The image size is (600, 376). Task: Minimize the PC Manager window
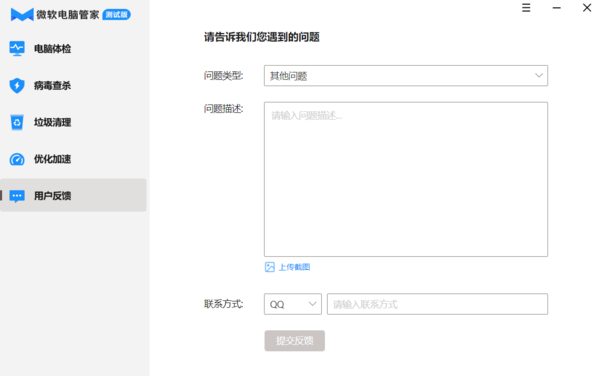[557, 8]
